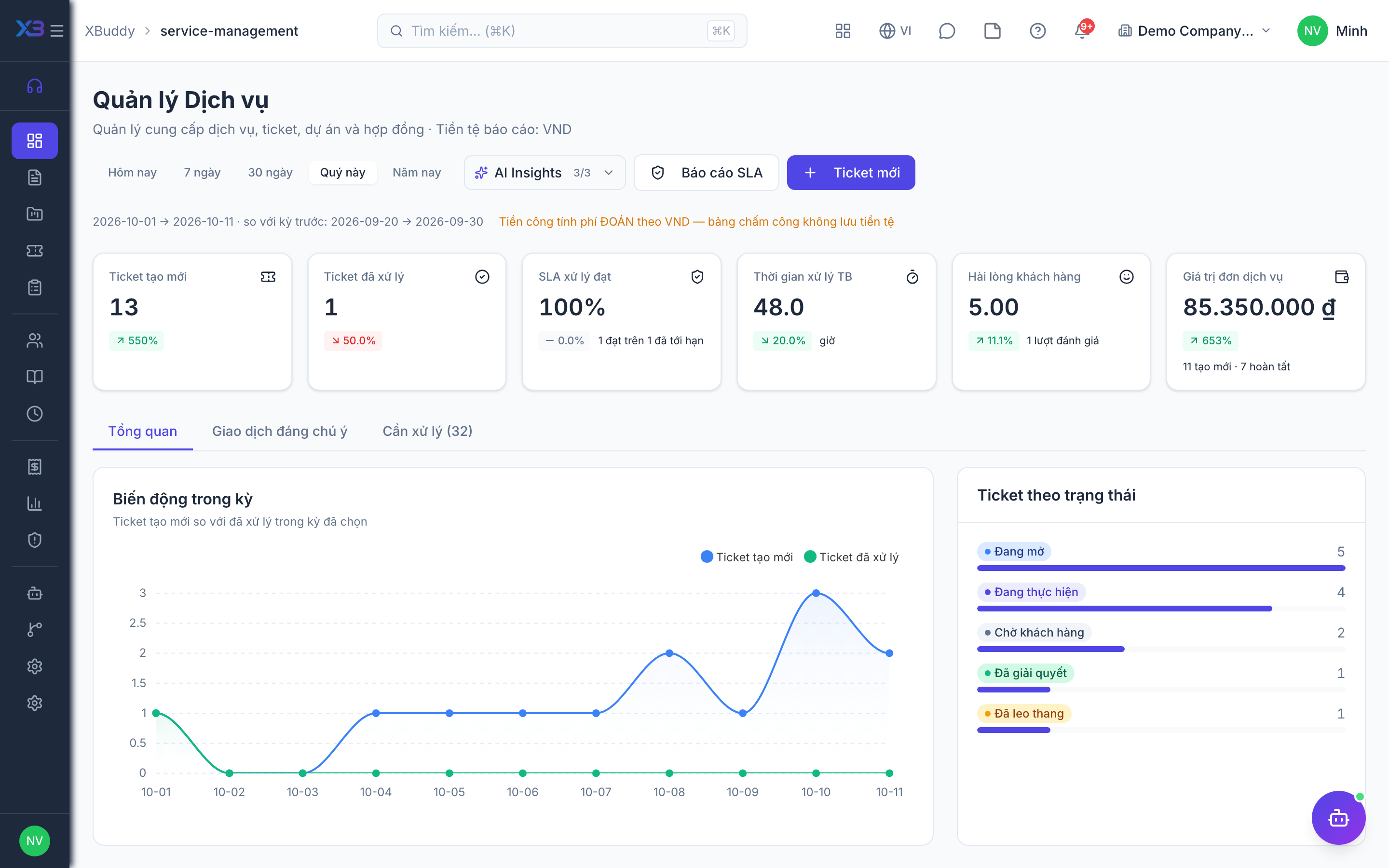
Task: Open the bar chart reports icon in sidebar
Action: 34,503
